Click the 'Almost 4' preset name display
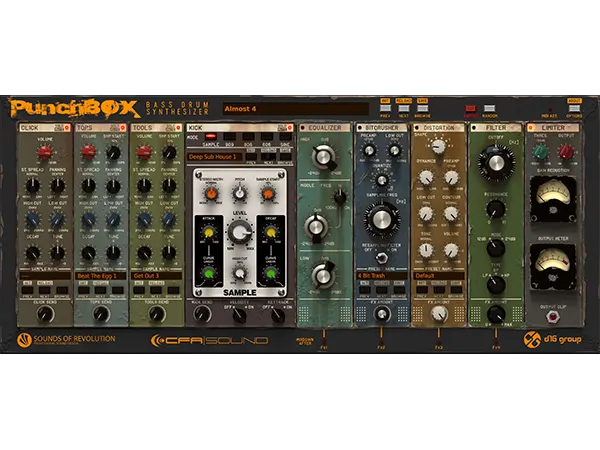Viewport: 600px width, 450px height. coord(295,109)
